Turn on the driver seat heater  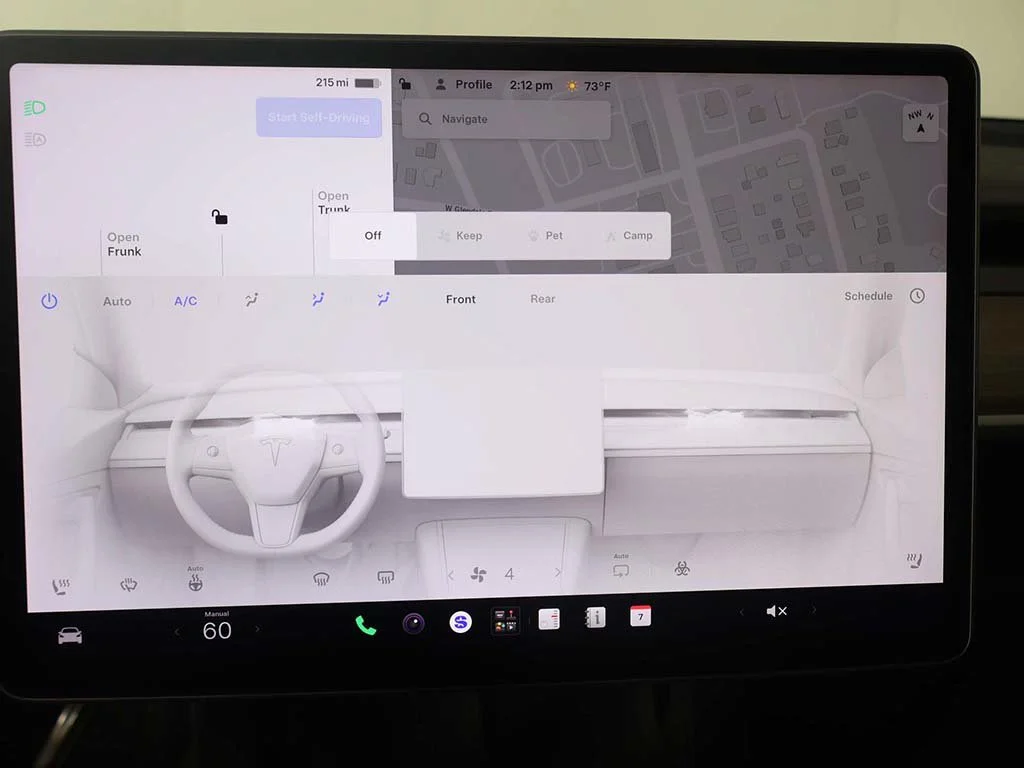61,586
